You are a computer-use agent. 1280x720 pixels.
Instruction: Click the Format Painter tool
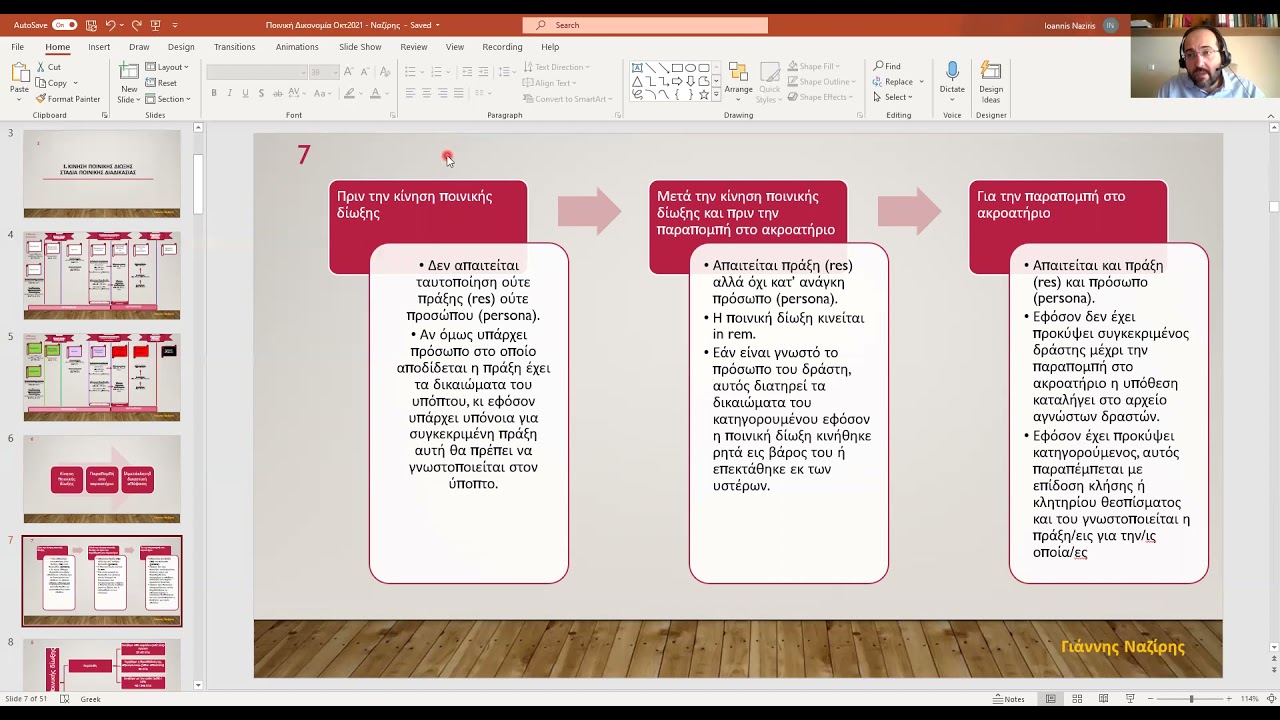coord(67,99)
